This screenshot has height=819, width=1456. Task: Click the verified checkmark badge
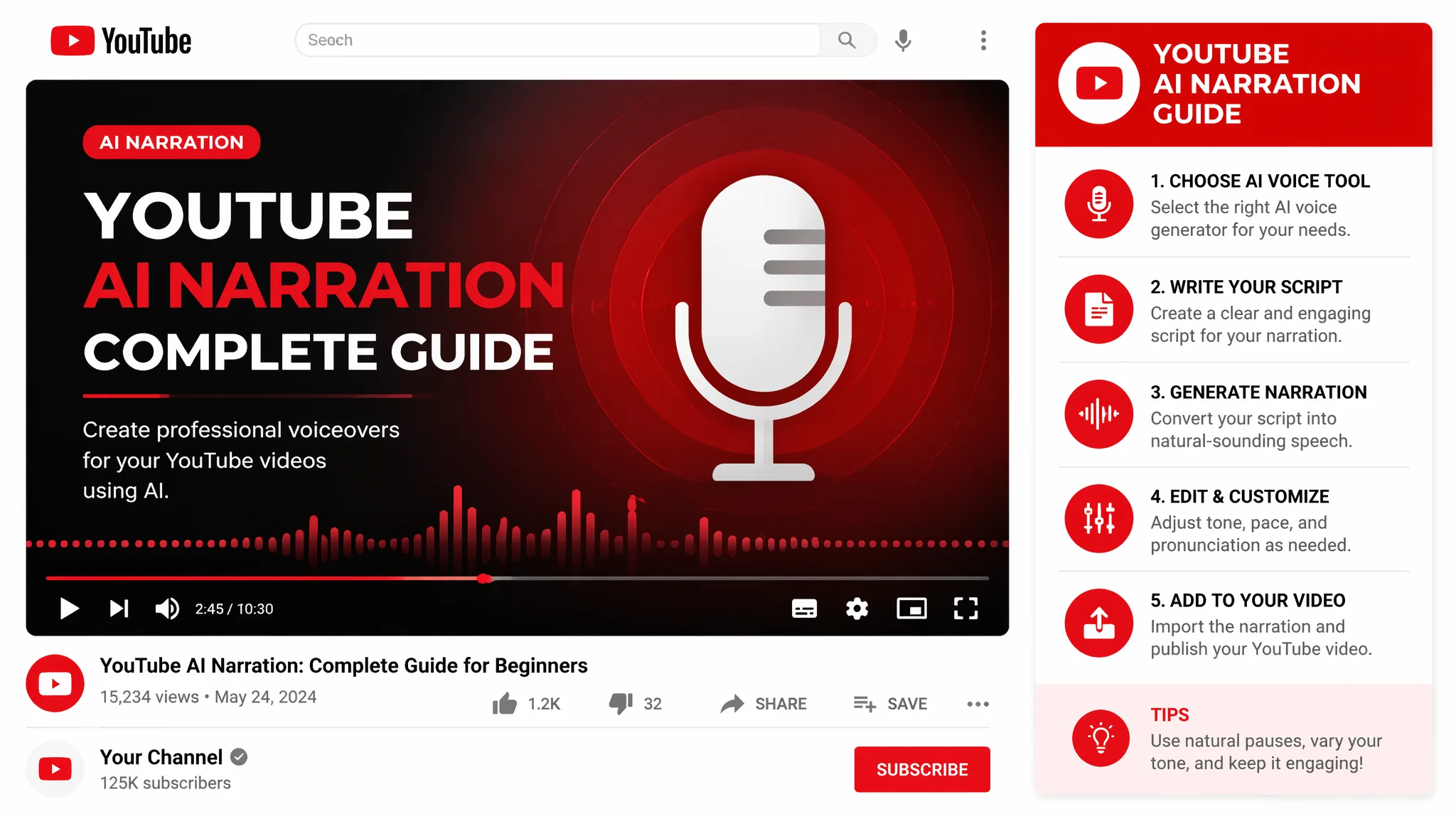point(239,758)
